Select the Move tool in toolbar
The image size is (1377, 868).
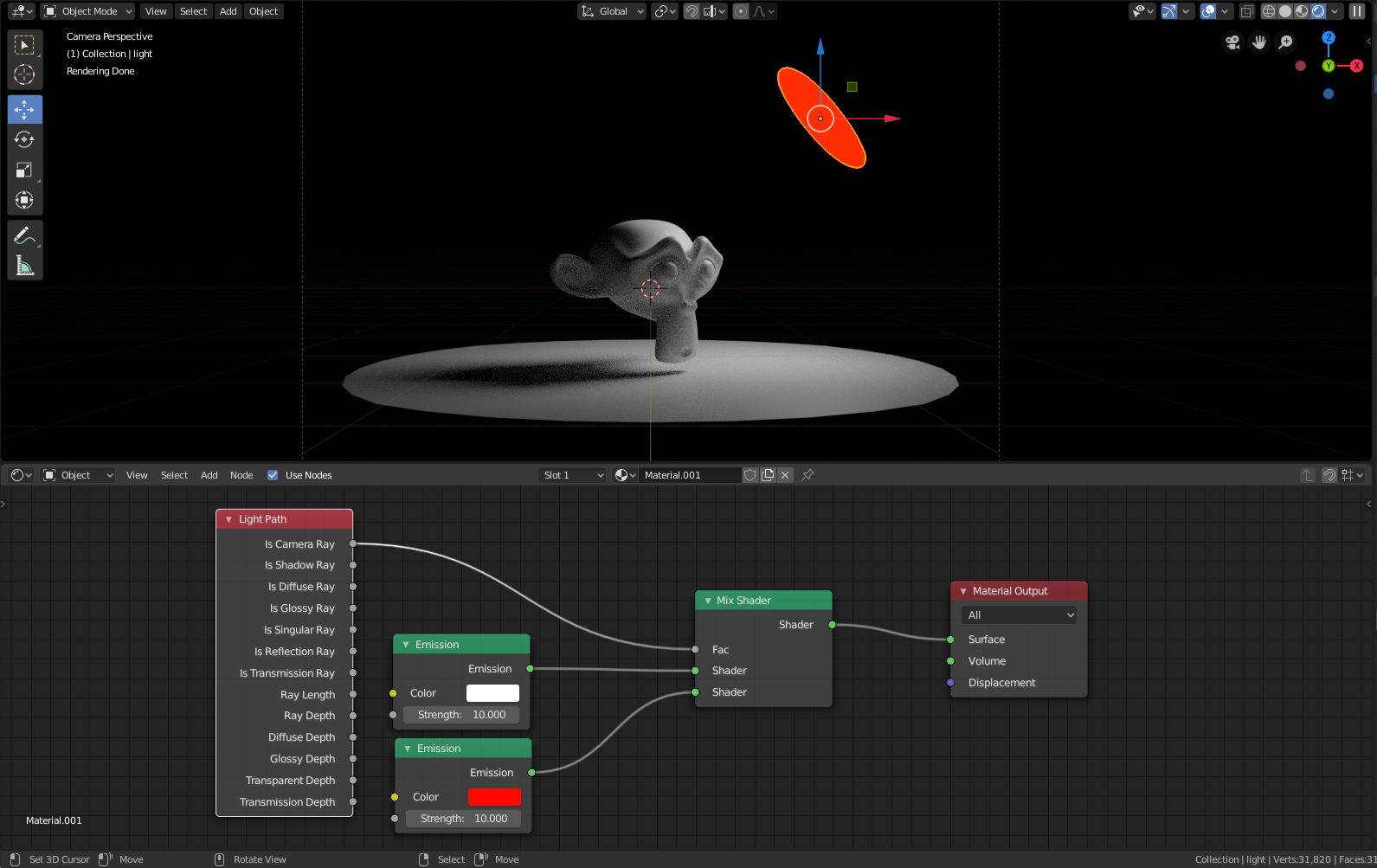pyautogui.click(x=24, y=109)
